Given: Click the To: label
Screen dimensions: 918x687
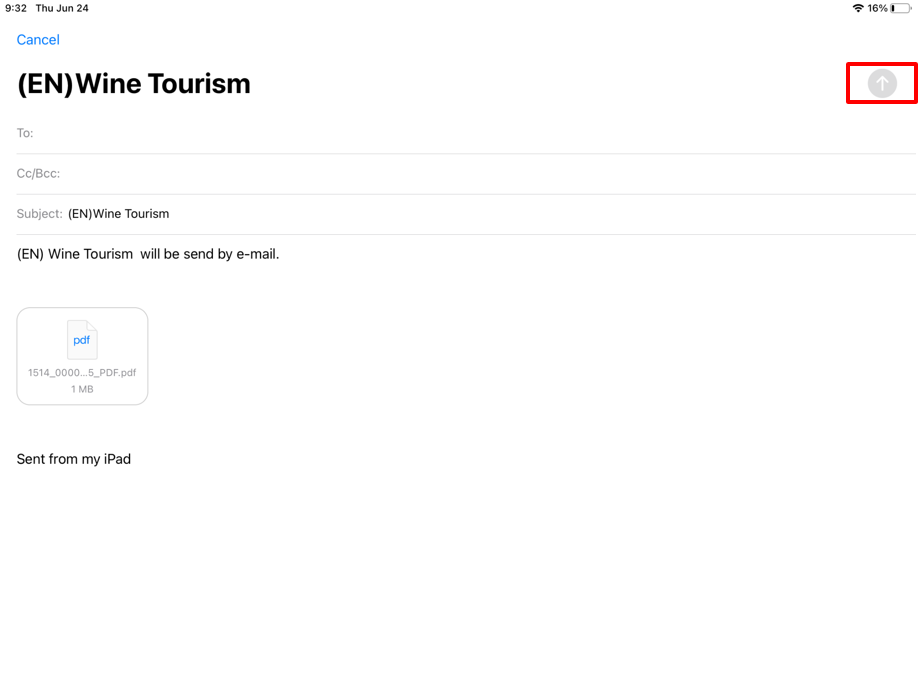Looking at the screenshot, I should click(25, 133).
